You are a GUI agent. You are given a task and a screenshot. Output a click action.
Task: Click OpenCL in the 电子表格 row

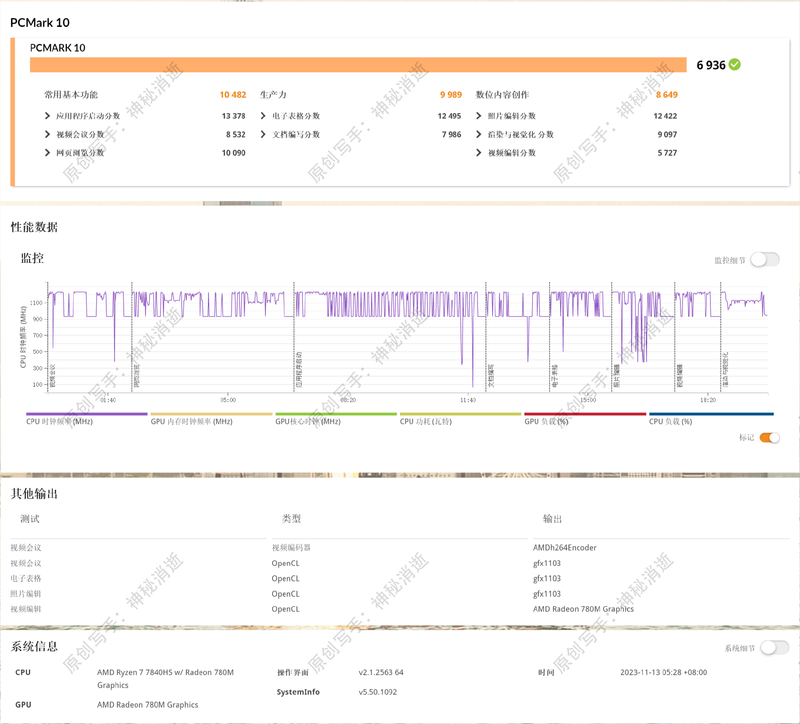[286, 579]
